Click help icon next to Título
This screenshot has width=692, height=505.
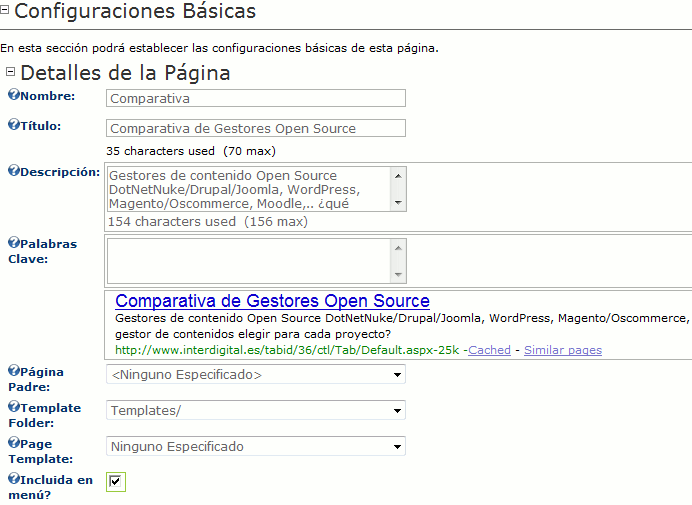[x=14, y=124]
